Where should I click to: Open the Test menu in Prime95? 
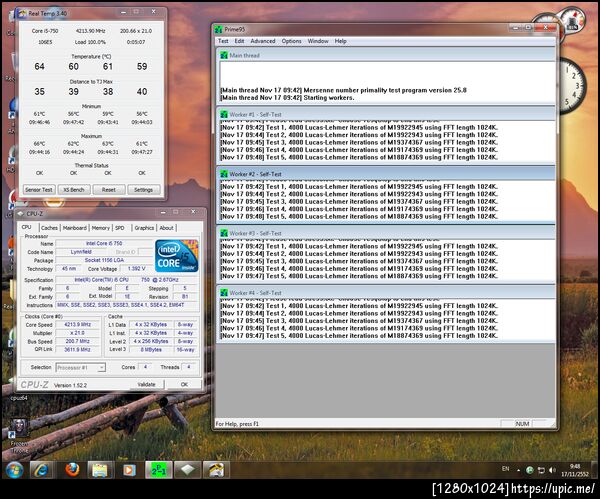223,41
